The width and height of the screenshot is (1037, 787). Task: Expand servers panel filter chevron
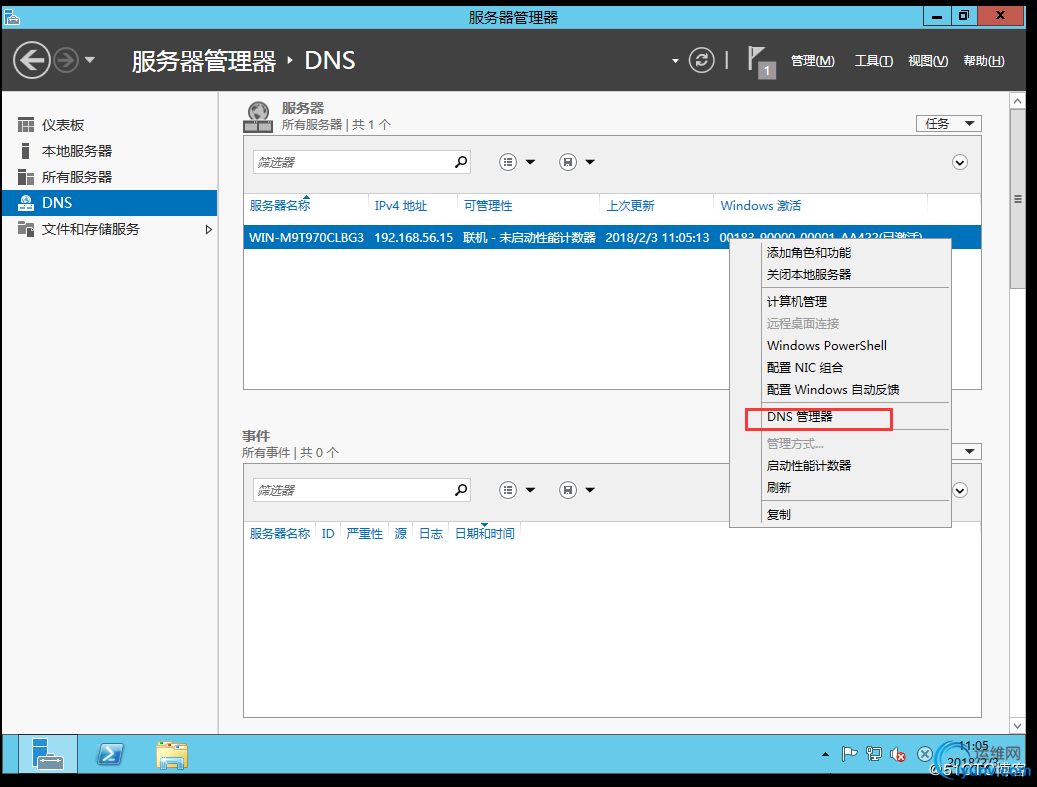(x=960, y=163)
